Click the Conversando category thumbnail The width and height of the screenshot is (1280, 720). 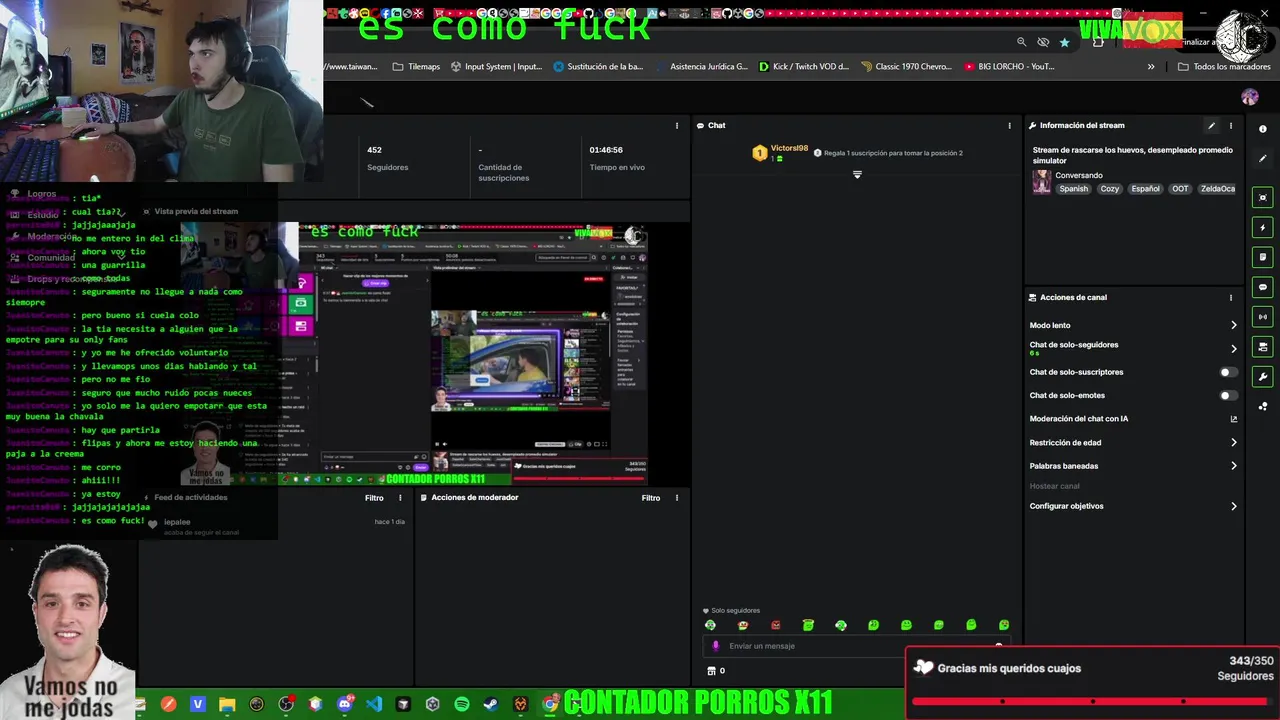tap(1042, 182)
